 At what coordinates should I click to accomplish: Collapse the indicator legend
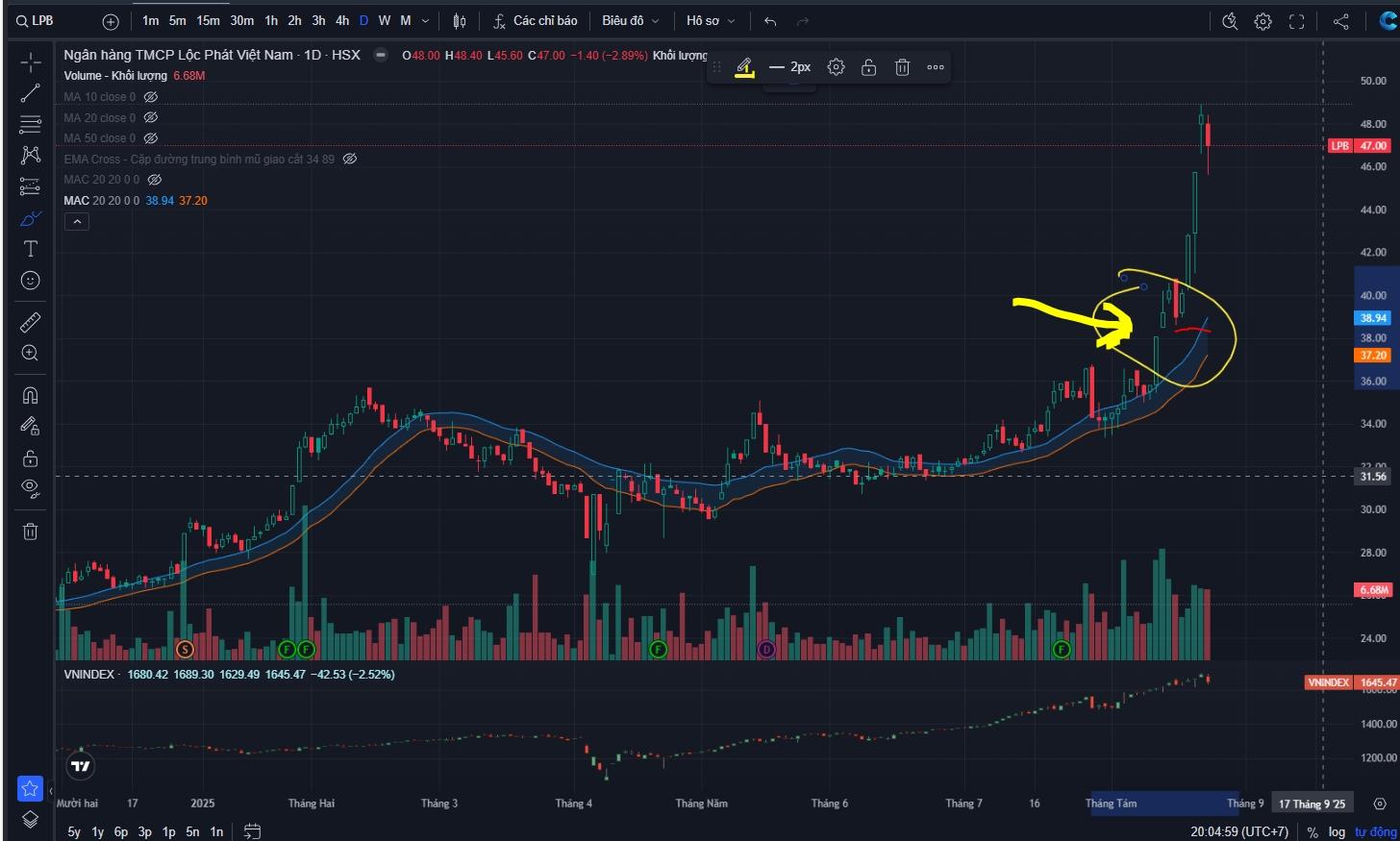tap(77, 222)
